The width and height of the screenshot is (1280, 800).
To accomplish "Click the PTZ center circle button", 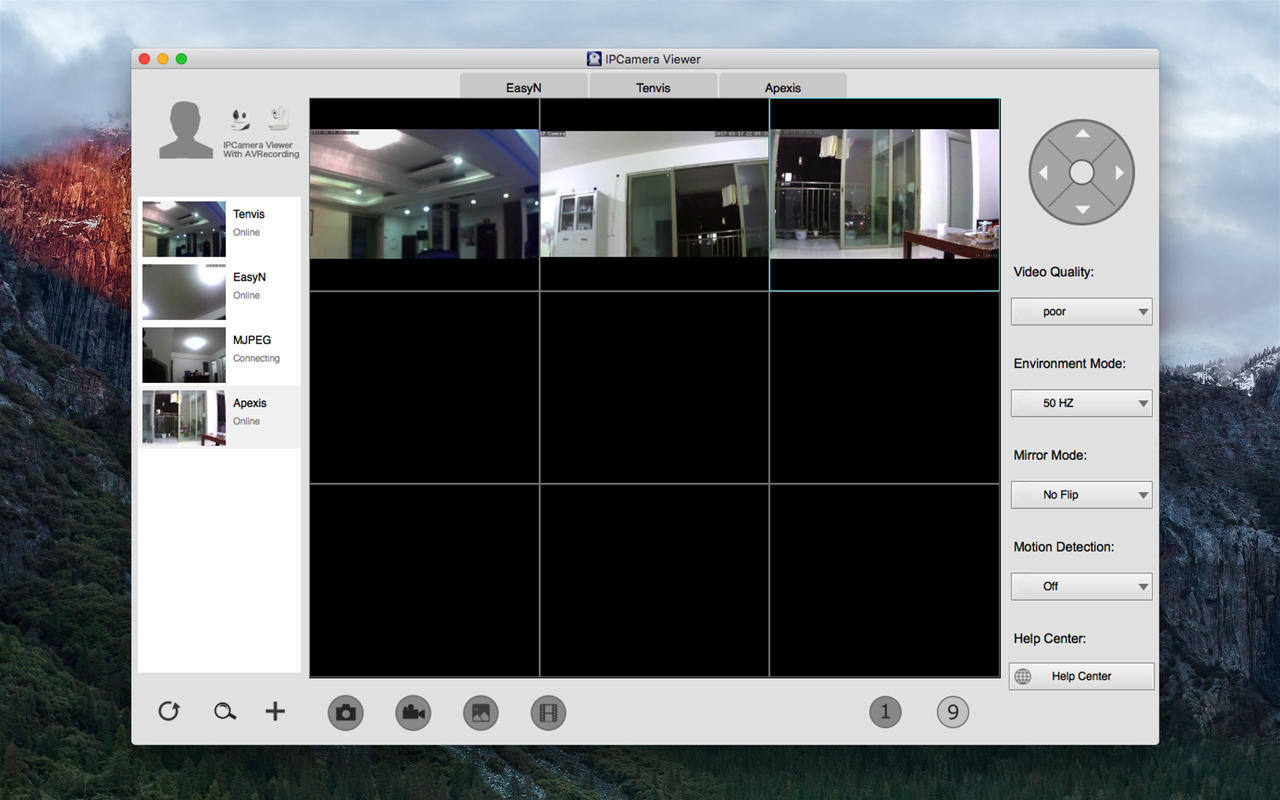I will [1082, 172].
